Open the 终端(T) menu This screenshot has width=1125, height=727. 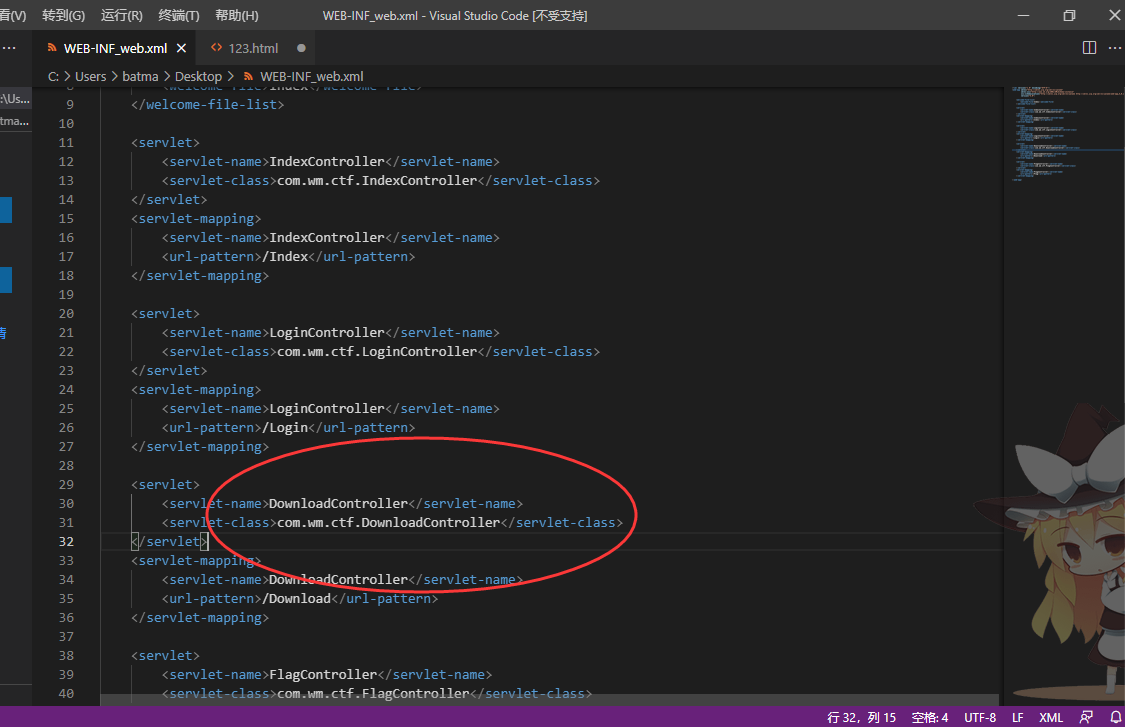[179, 16]
